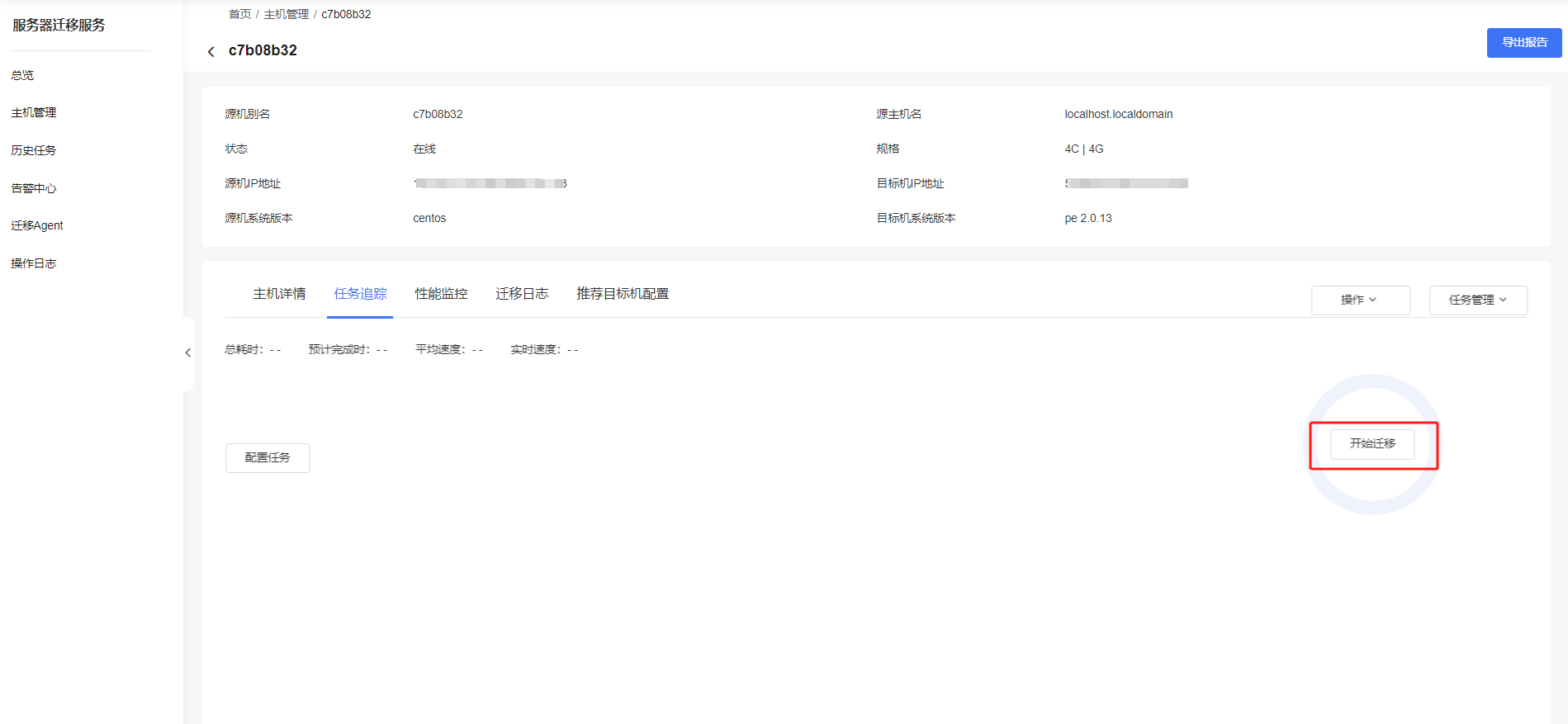
Task: Click the 主机管理 breadcrumb link
Action: pos(287,14)
